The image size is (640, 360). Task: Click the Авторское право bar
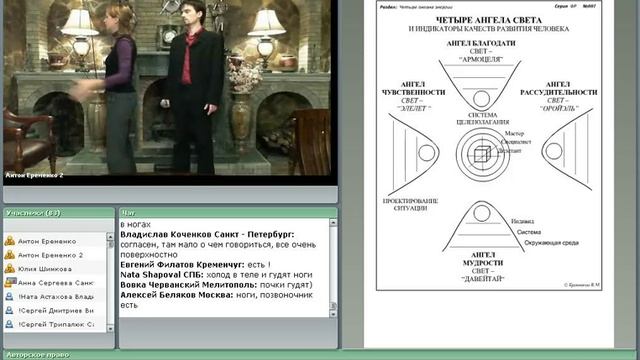(320, 355)
